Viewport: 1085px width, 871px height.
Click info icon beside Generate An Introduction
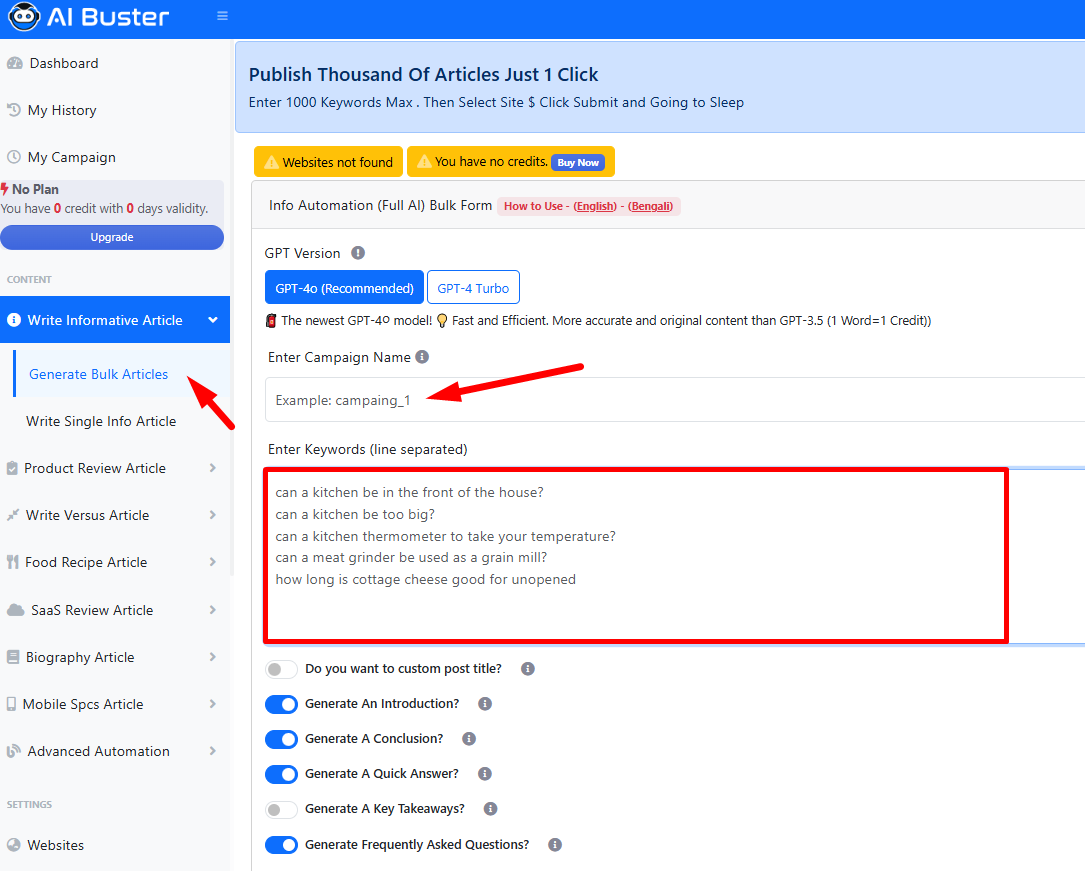[x=485, y=704]
